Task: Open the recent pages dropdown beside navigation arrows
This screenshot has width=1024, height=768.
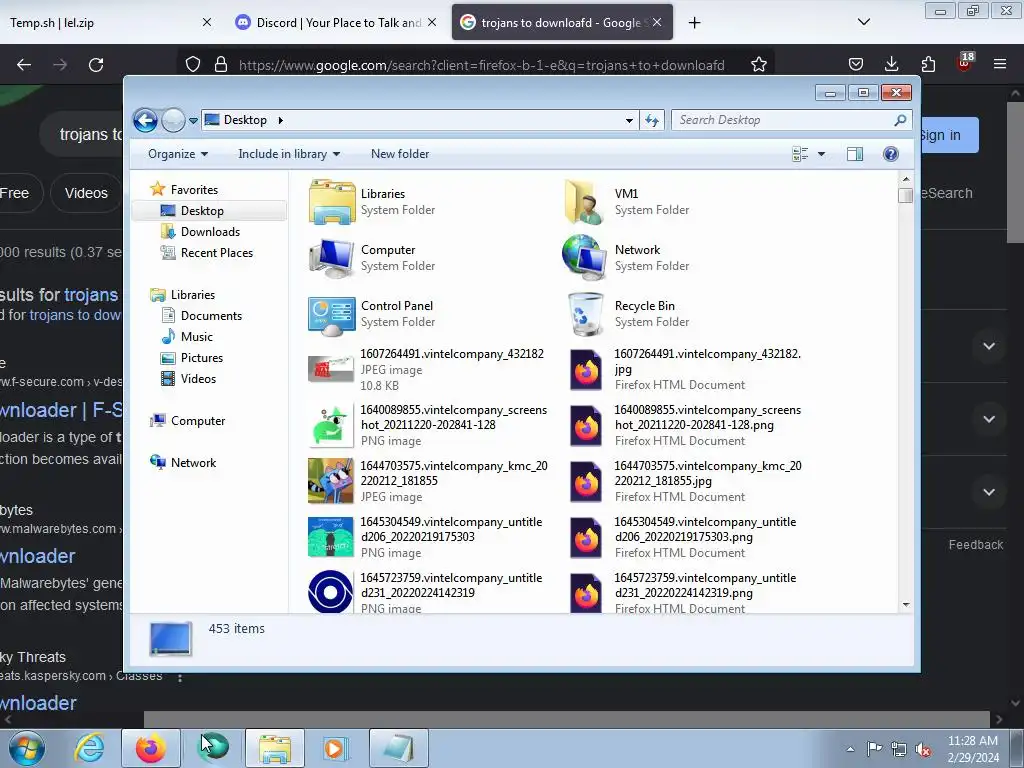Action: (193, 121)
